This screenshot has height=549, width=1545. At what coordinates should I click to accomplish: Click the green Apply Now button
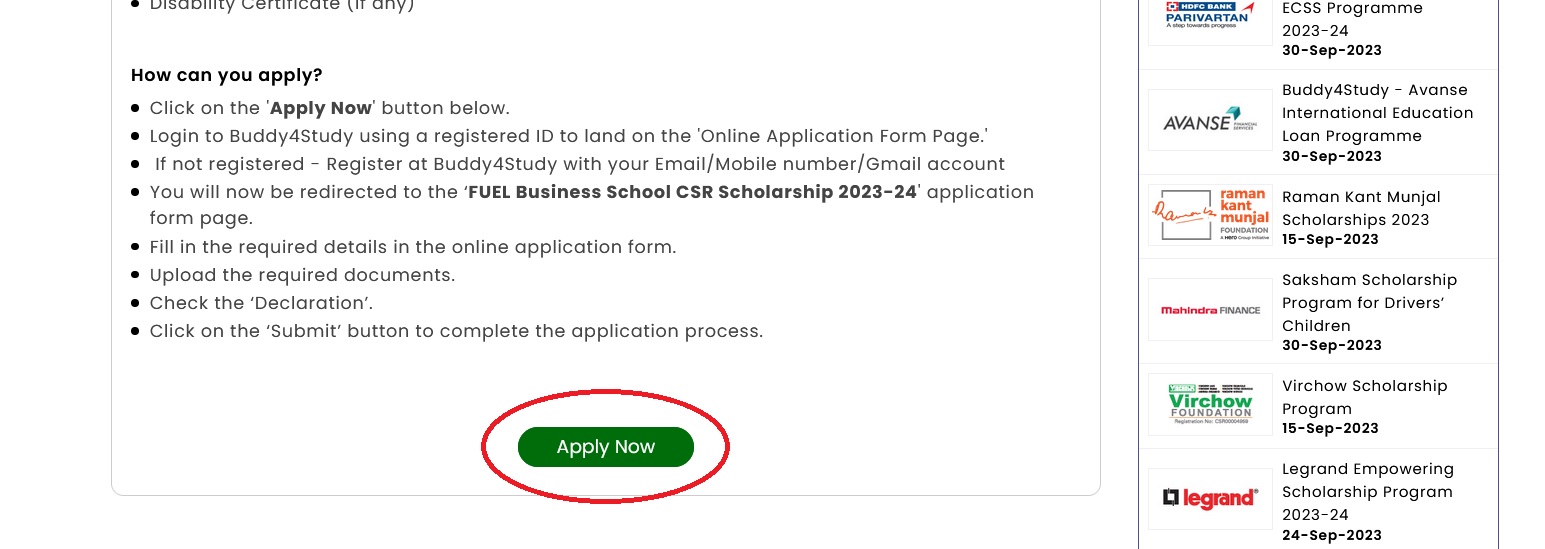(605, 447)
